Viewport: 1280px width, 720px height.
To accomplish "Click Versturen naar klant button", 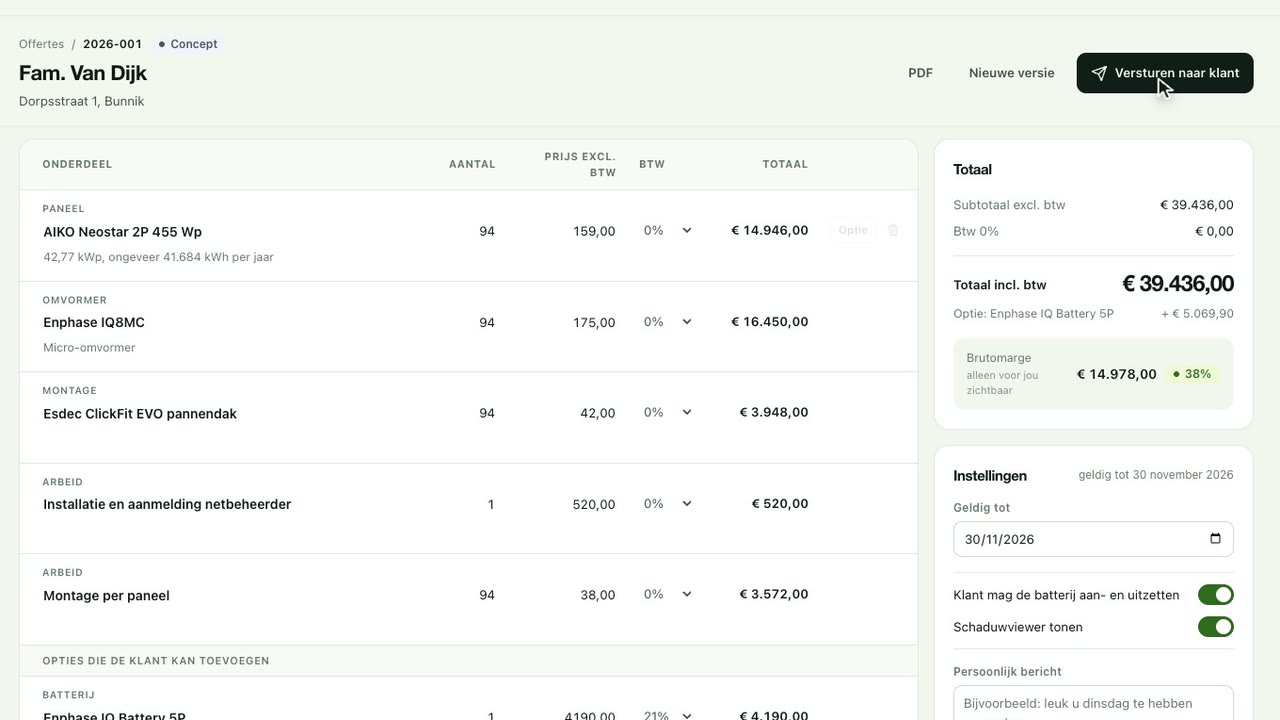I will point(1165,73).
